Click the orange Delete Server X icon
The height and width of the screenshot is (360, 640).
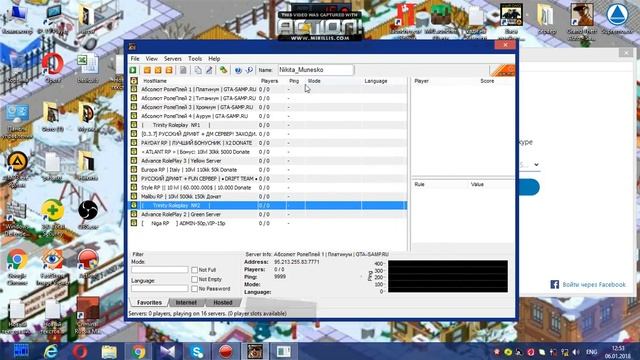pyautogui.click(x=158, y=70)
